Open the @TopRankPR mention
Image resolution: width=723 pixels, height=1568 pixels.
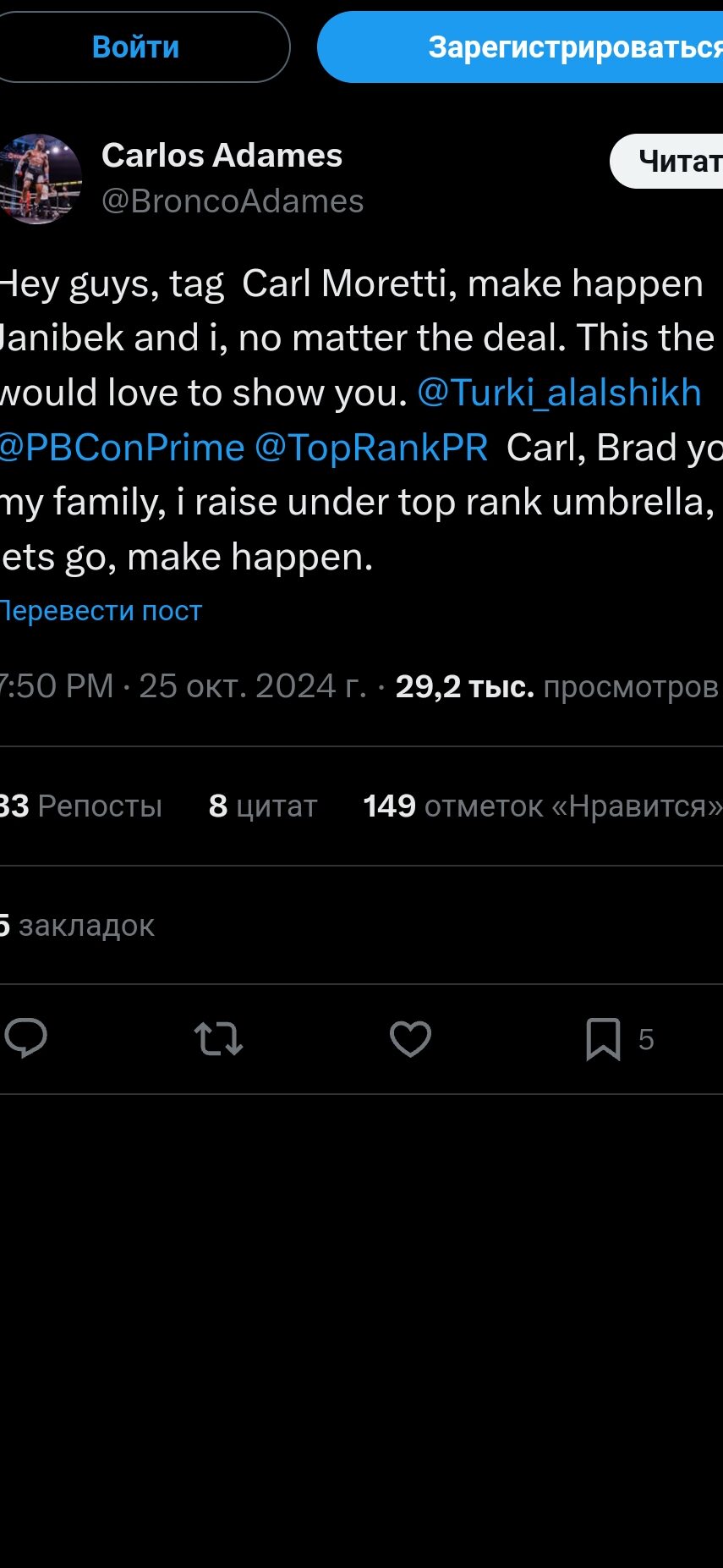tap(371, 448)
